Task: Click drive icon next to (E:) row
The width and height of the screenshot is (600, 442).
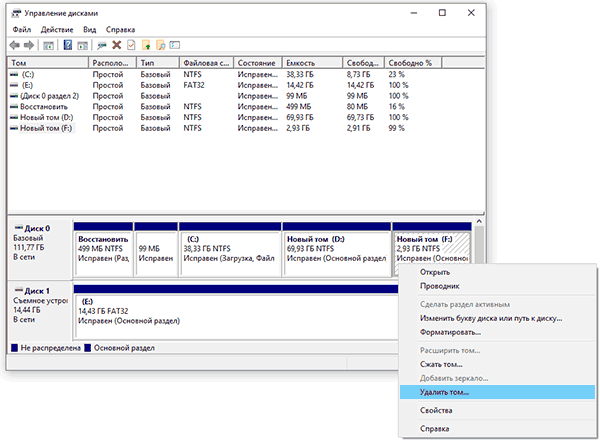Action: point(14,85)
